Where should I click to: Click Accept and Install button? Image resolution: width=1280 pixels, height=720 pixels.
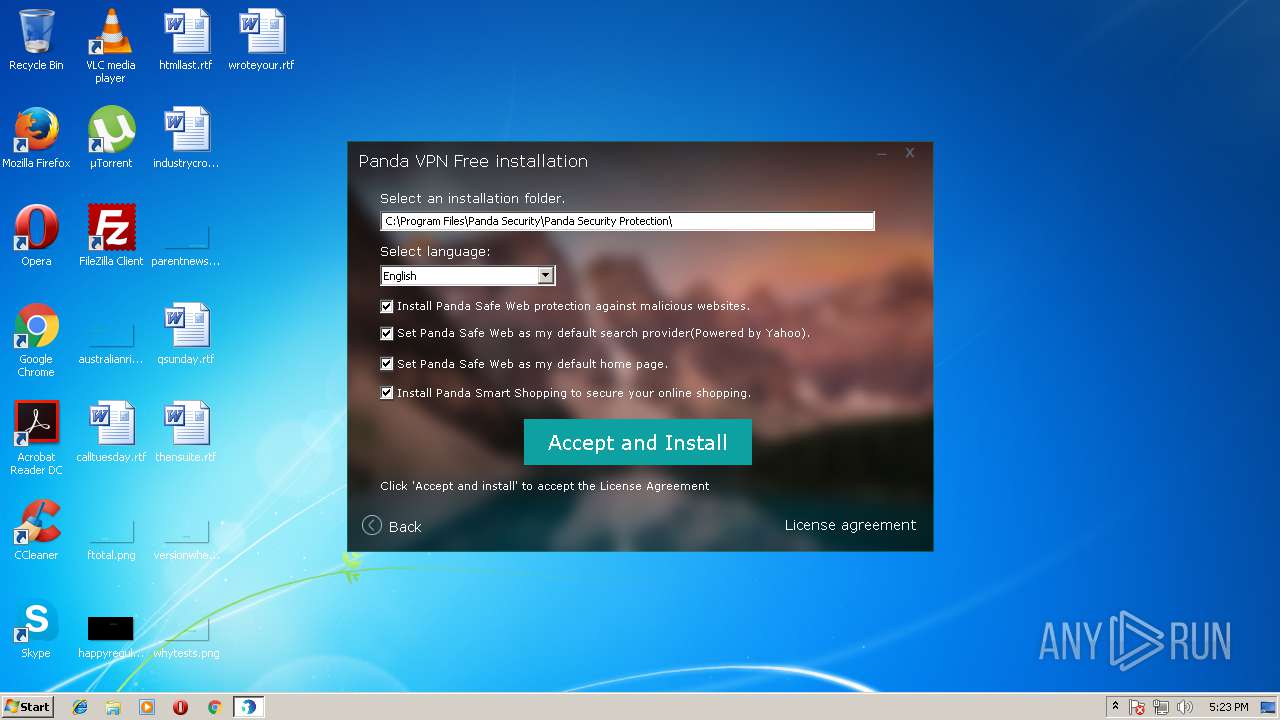coord(638,442)
